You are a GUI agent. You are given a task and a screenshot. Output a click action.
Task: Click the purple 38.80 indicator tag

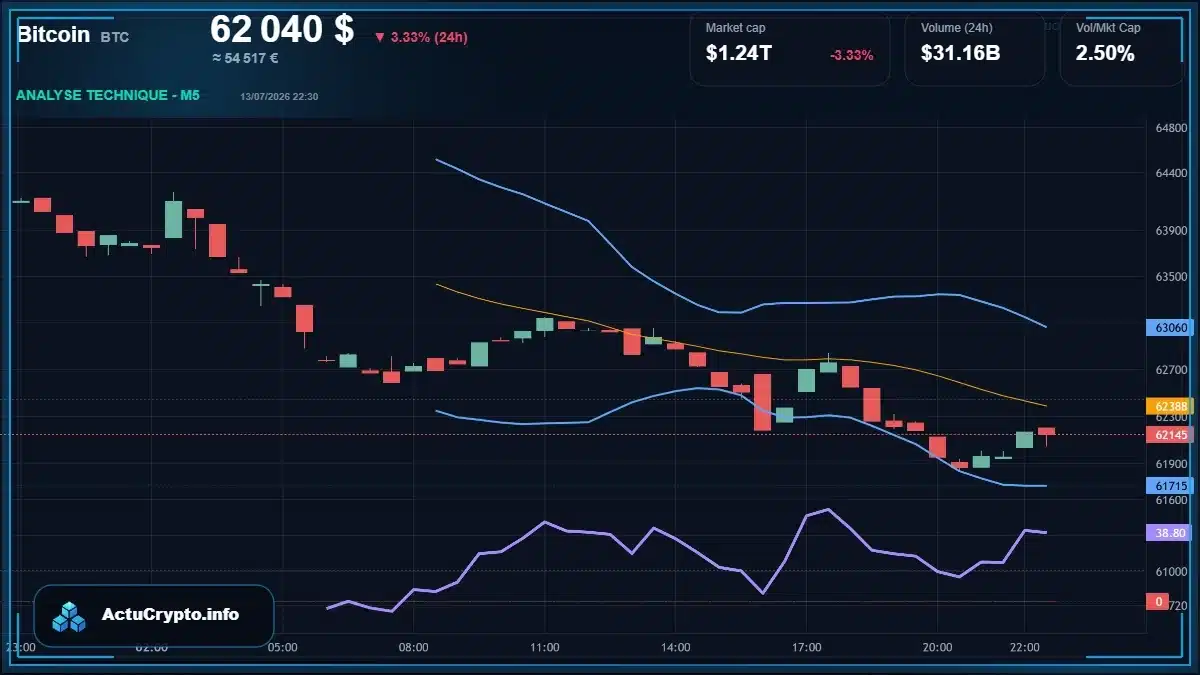pos(1171,533)
